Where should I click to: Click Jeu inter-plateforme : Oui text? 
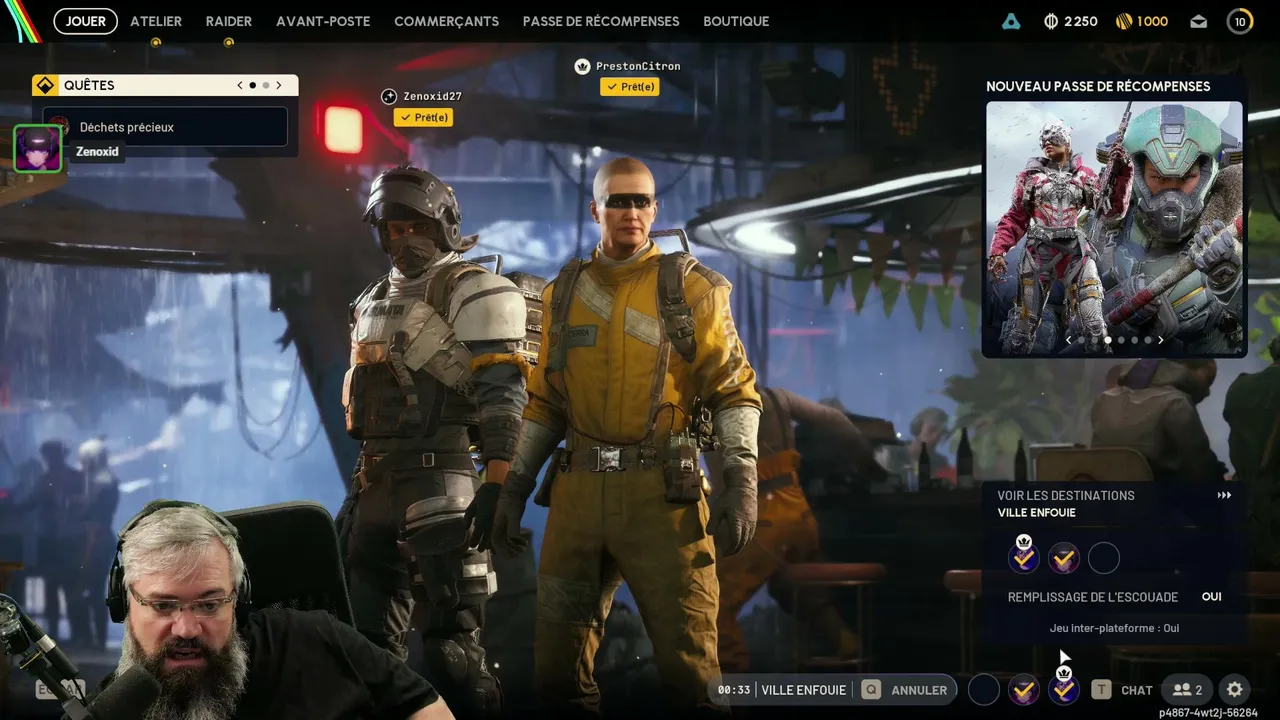1115,628
